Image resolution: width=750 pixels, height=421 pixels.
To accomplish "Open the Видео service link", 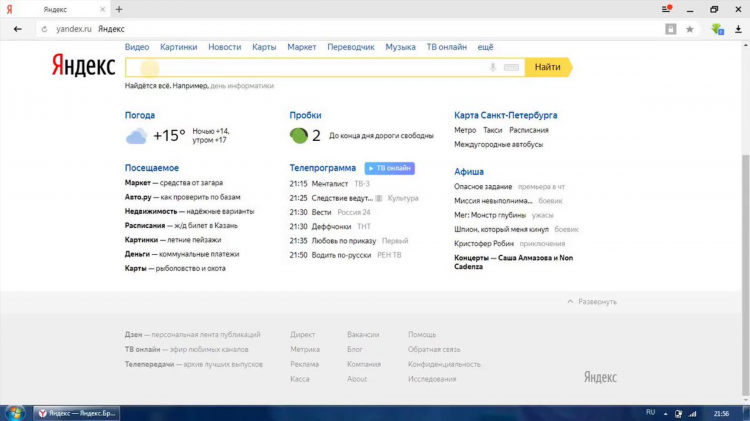I will (x=137, y=47).
